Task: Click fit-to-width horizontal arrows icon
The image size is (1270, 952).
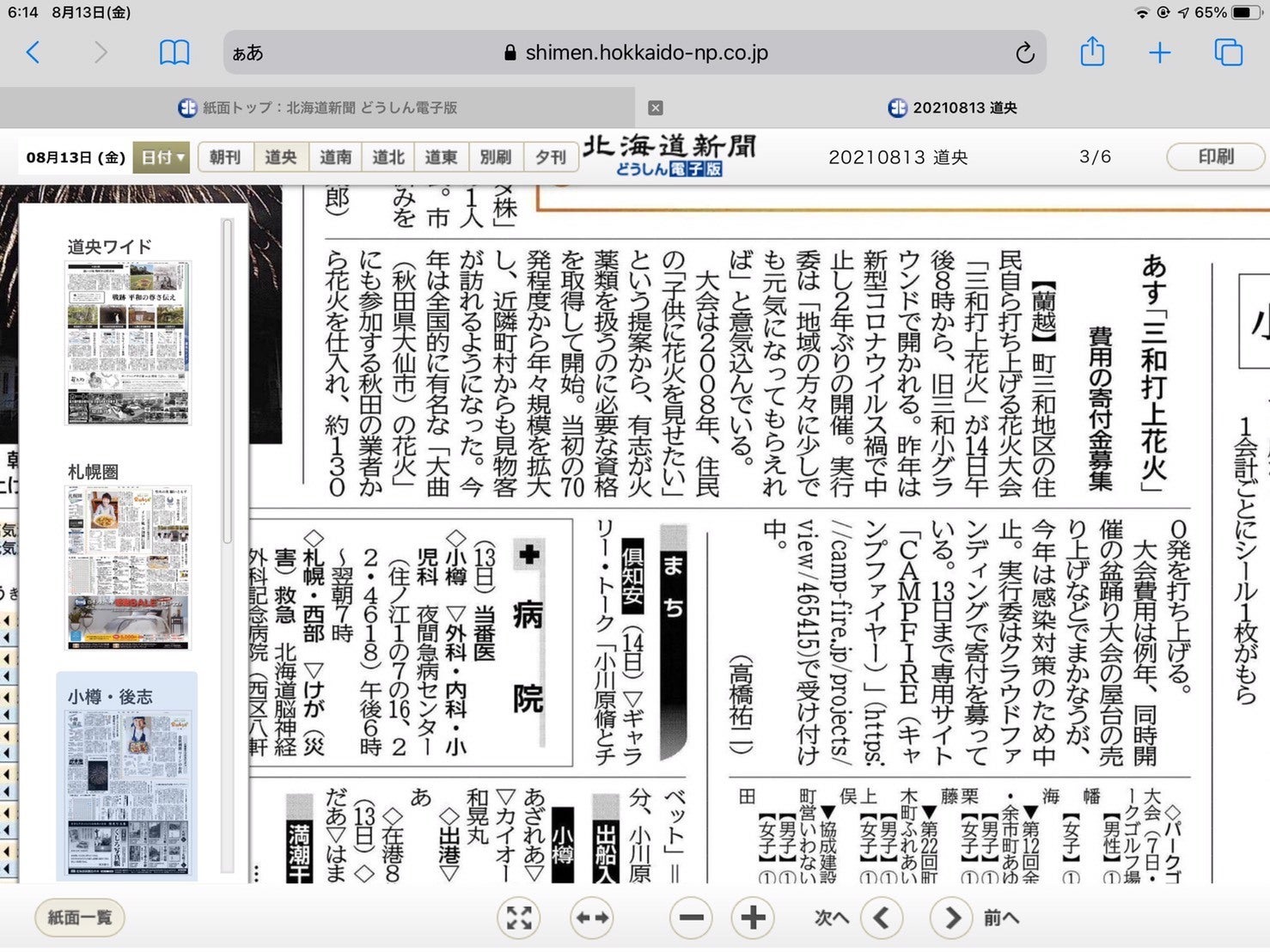Action: pyautogui.click(x=592, y=918)
